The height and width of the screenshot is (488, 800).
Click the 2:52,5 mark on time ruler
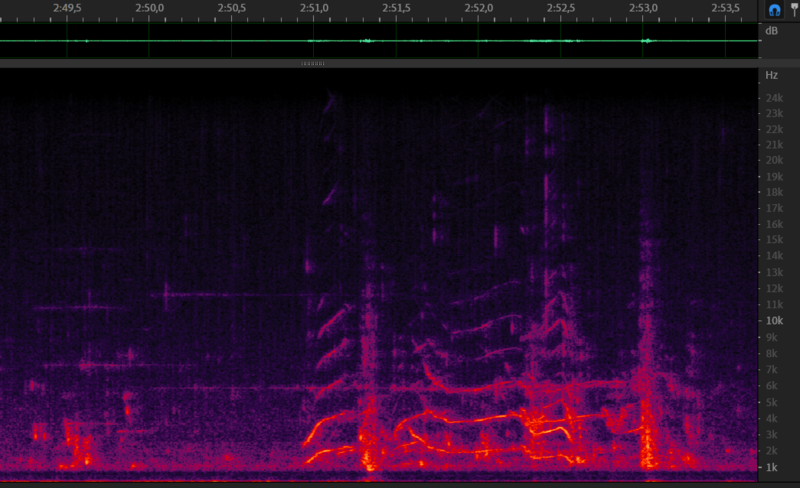click(x=561, y=8)
